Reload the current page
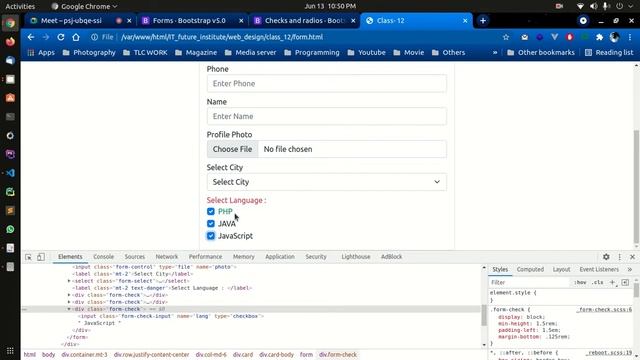This screenshot has width=640, height=360. (x=61, y=37)
